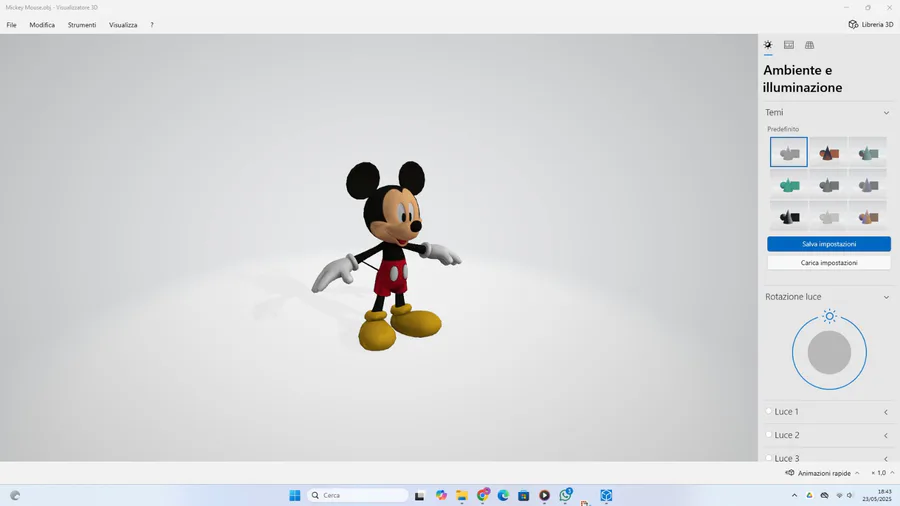Collapse the Temi section
The width and height of the screenshot is (900, 506).
(x=886, y=112)
